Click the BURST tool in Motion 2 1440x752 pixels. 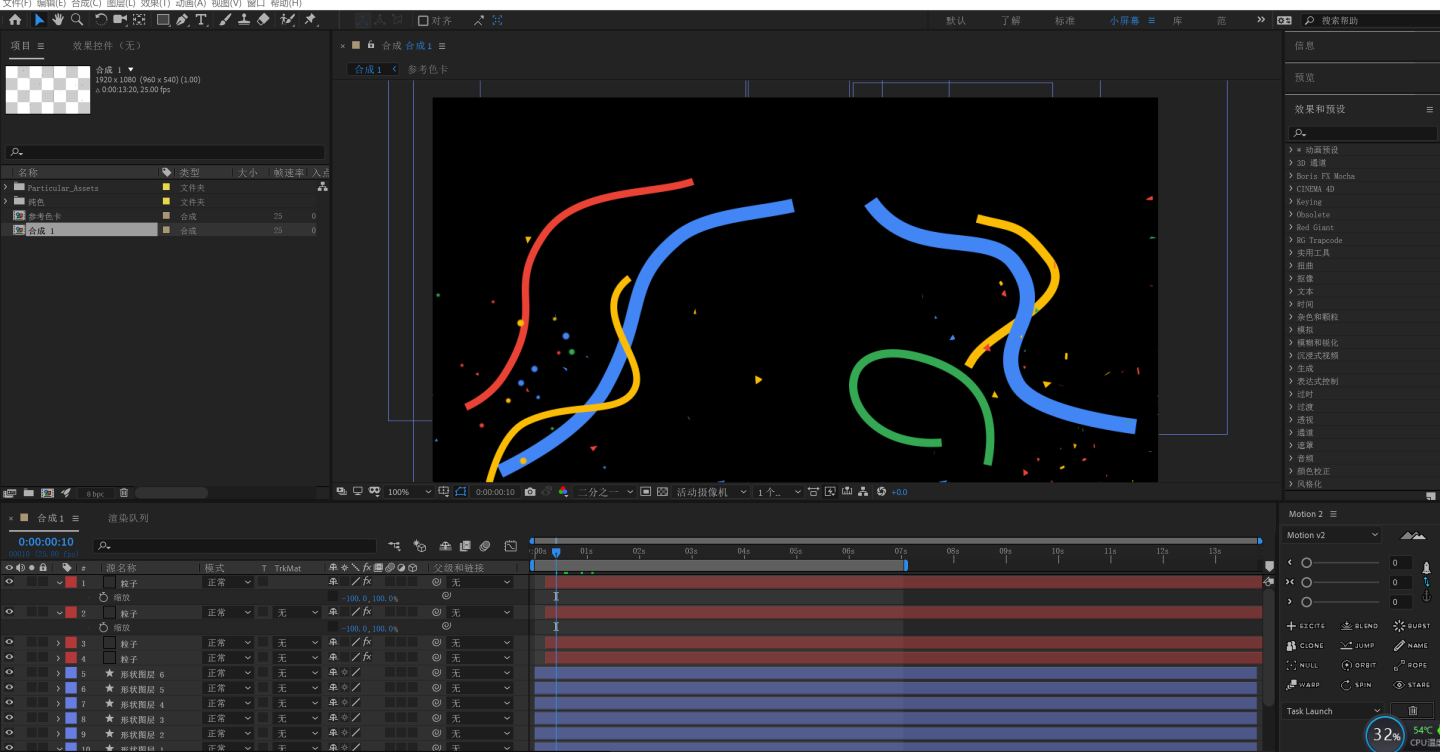click(x=1412, y=626)
